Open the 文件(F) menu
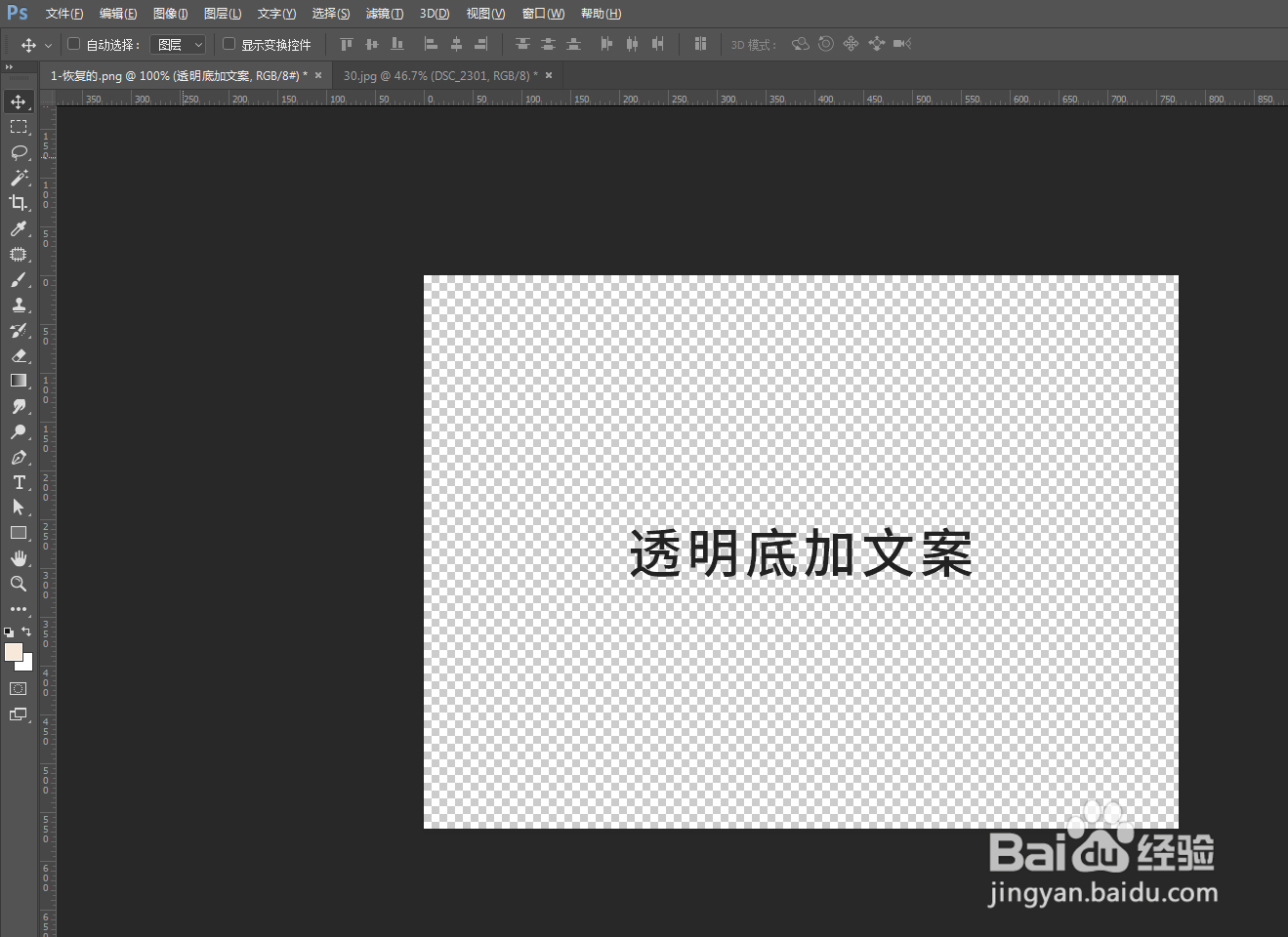Image resolution: width=1288 pixels, height=937 pixels. [64, 14]
